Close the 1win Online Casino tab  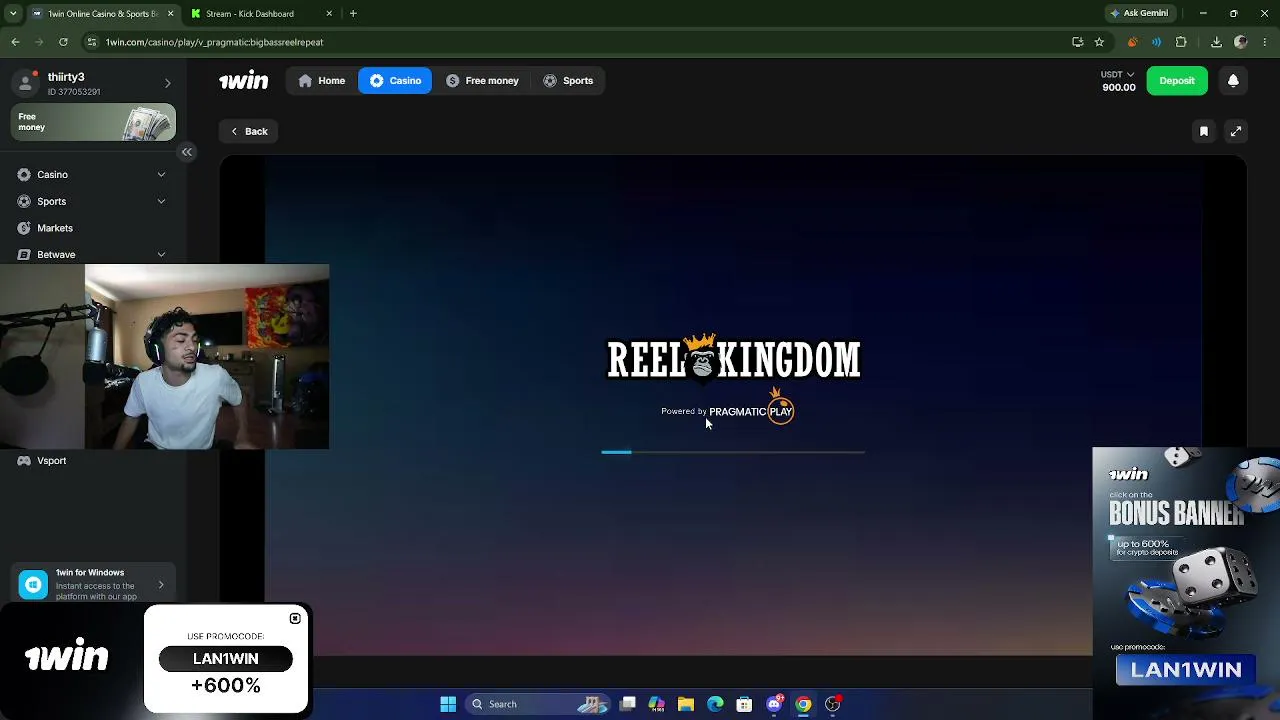170,14
